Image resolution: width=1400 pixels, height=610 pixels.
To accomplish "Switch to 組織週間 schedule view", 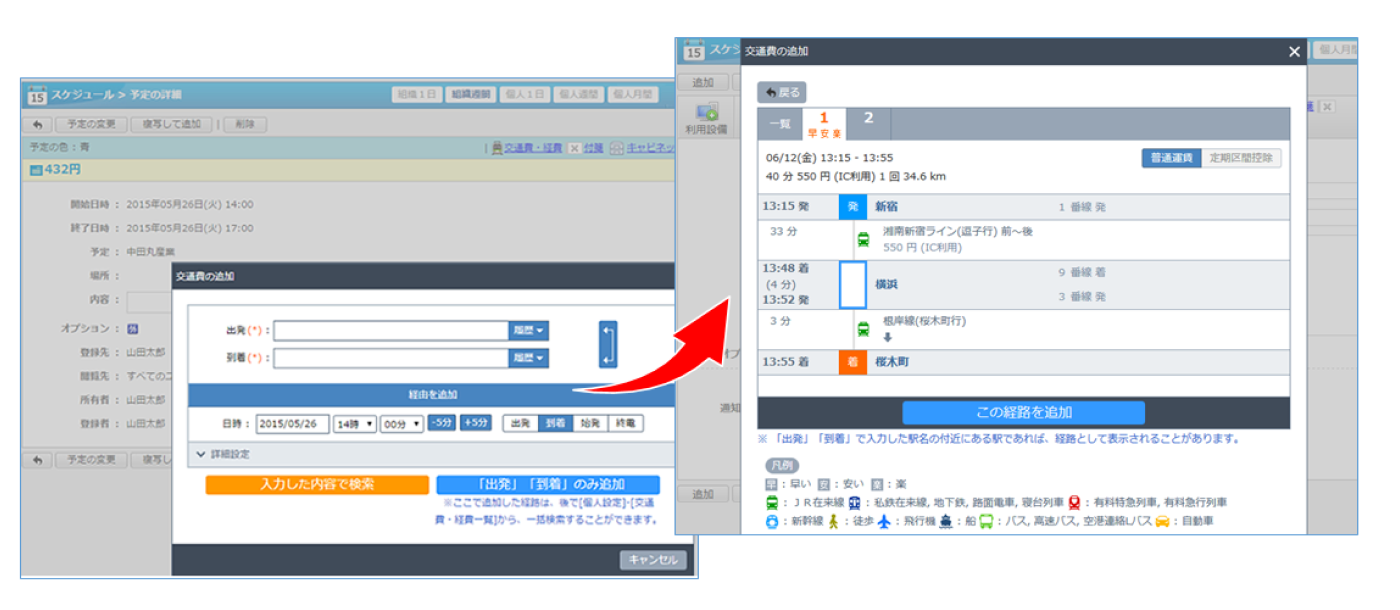I will pos(469,94).
